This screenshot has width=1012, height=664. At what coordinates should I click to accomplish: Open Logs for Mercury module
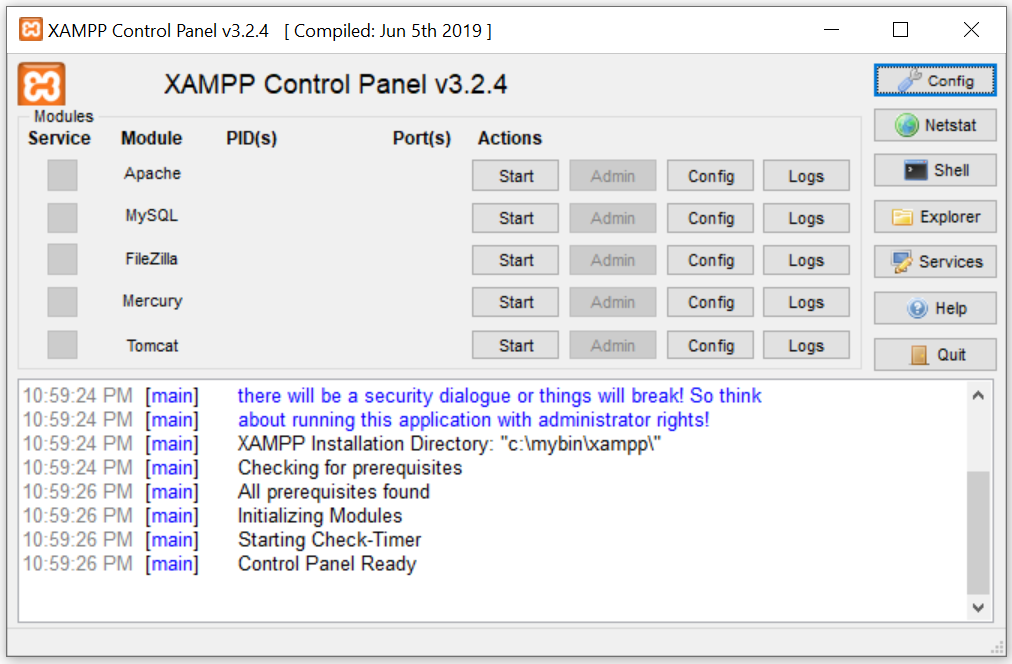click(806, 302)
